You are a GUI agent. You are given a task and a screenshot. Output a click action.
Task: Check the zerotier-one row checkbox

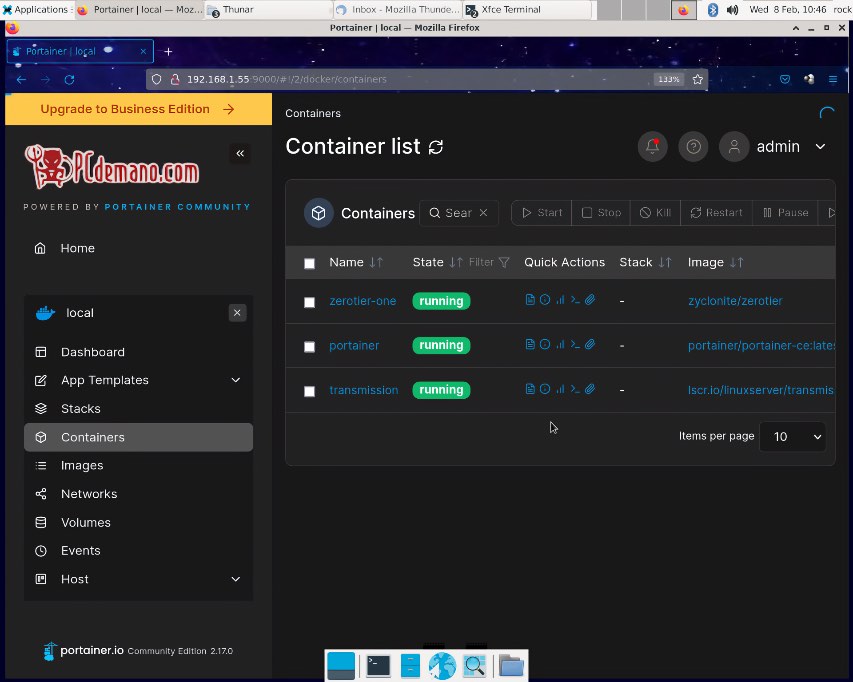[309, 302]
